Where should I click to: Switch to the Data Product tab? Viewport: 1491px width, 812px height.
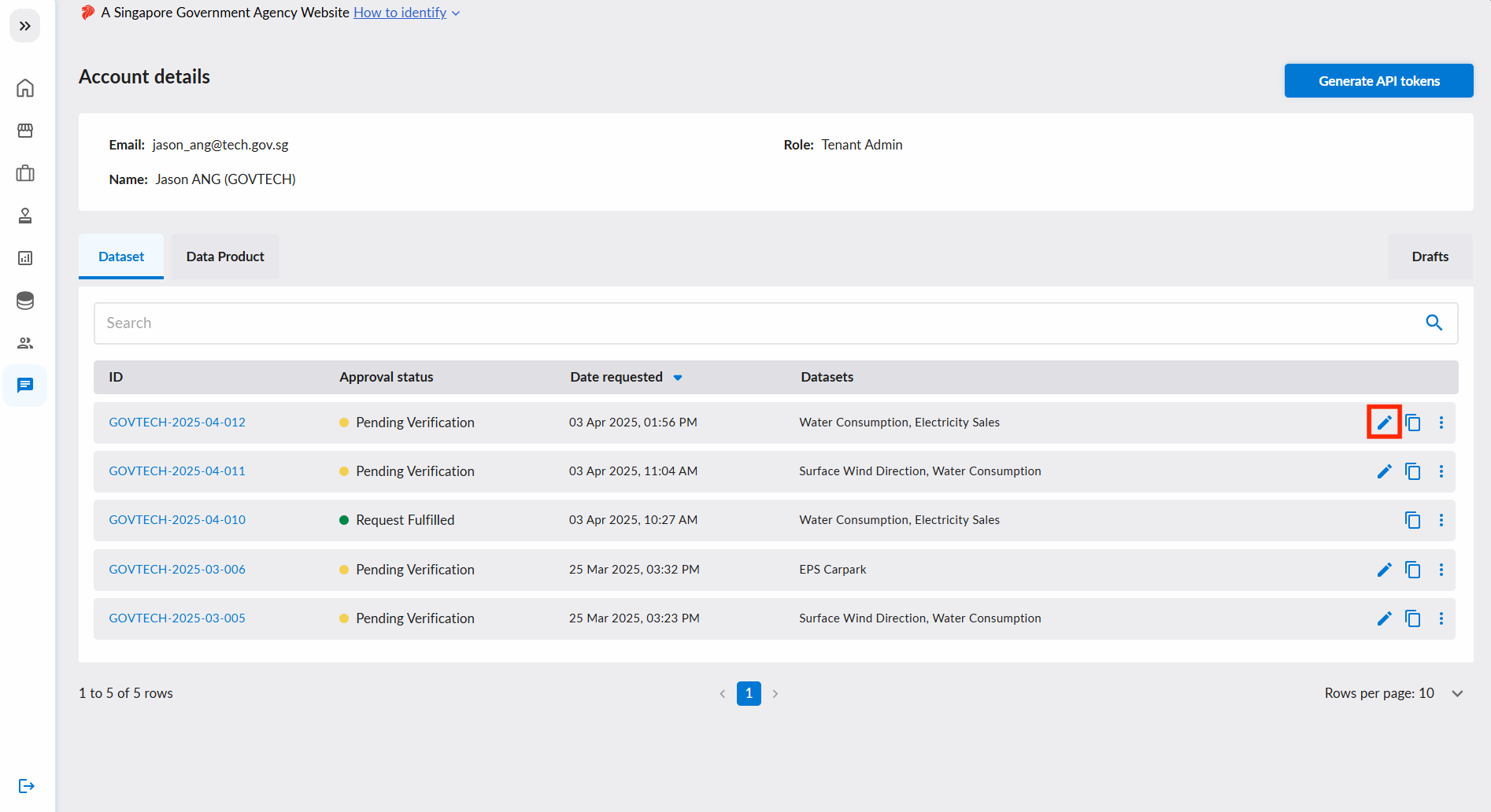tap(225, 257)
